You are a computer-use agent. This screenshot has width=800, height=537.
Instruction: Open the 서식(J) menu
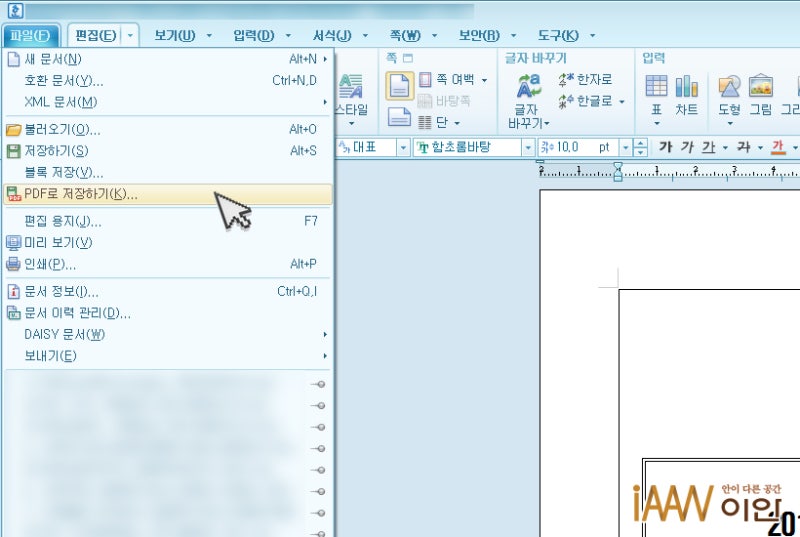[x=332, y=36]
